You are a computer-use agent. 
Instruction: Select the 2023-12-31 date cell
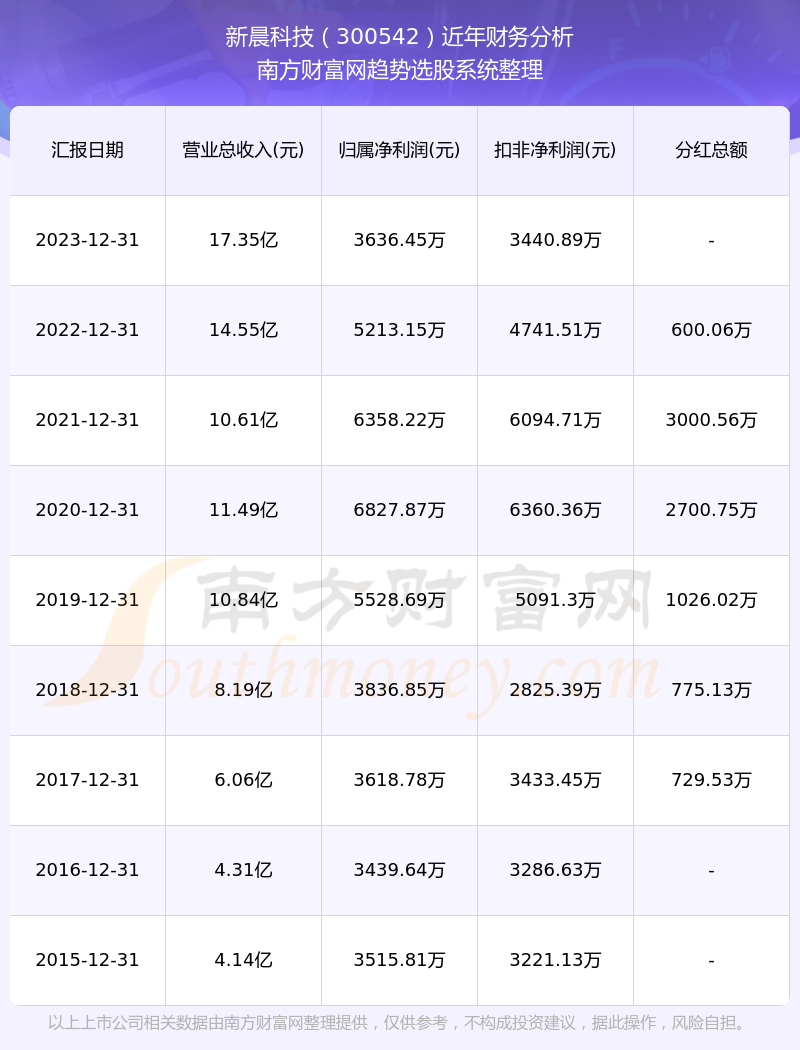pyautogui.click(x=88, y=240)
